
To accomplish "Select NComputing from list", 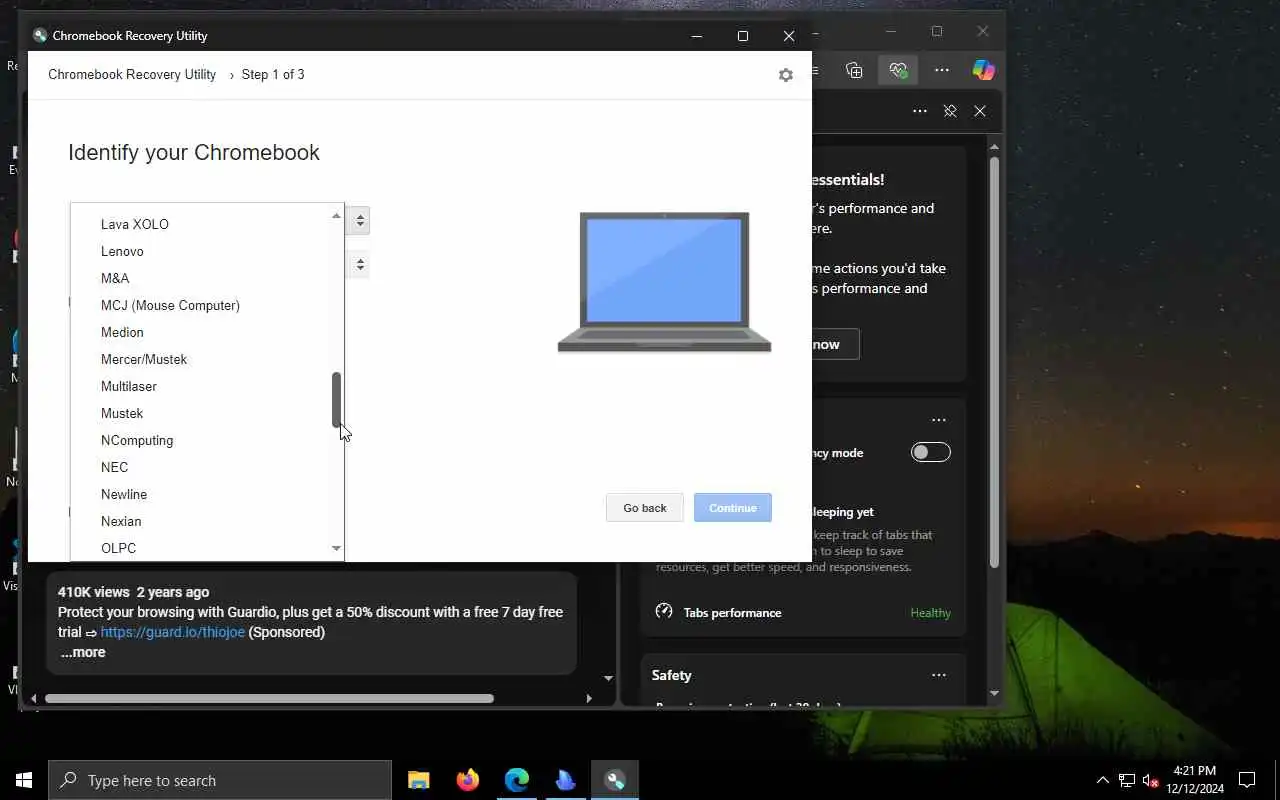I will pyautogui.click(x=207, y=440).
